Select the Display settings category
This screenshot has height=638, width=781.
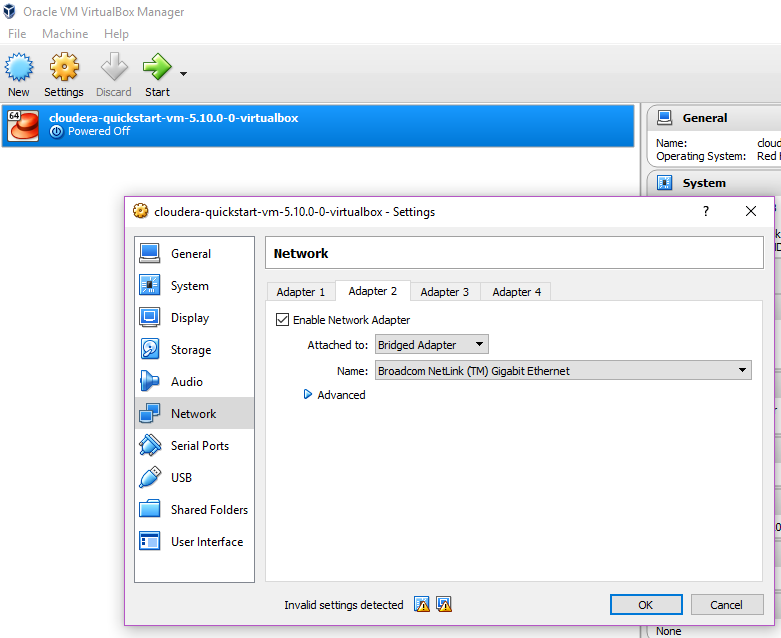click(189, 318)
